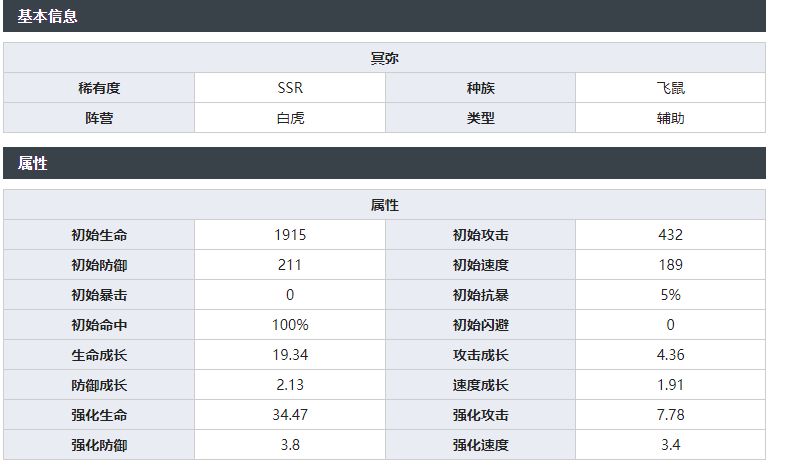Select the 冥弥 table title row
The image size is (792, 472).
[384, 58]
